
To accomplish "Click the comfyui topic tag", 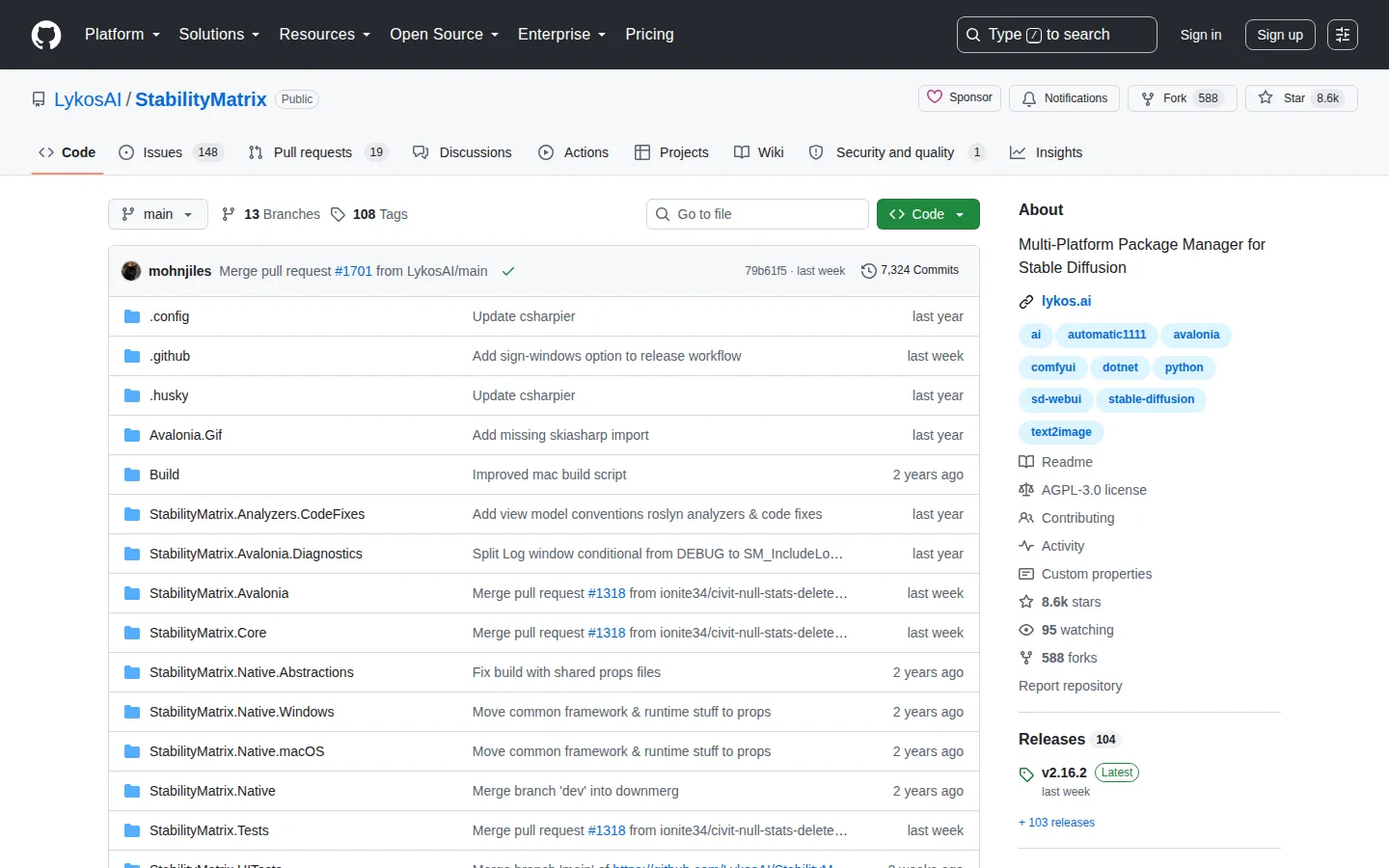I will (1052, 367).
